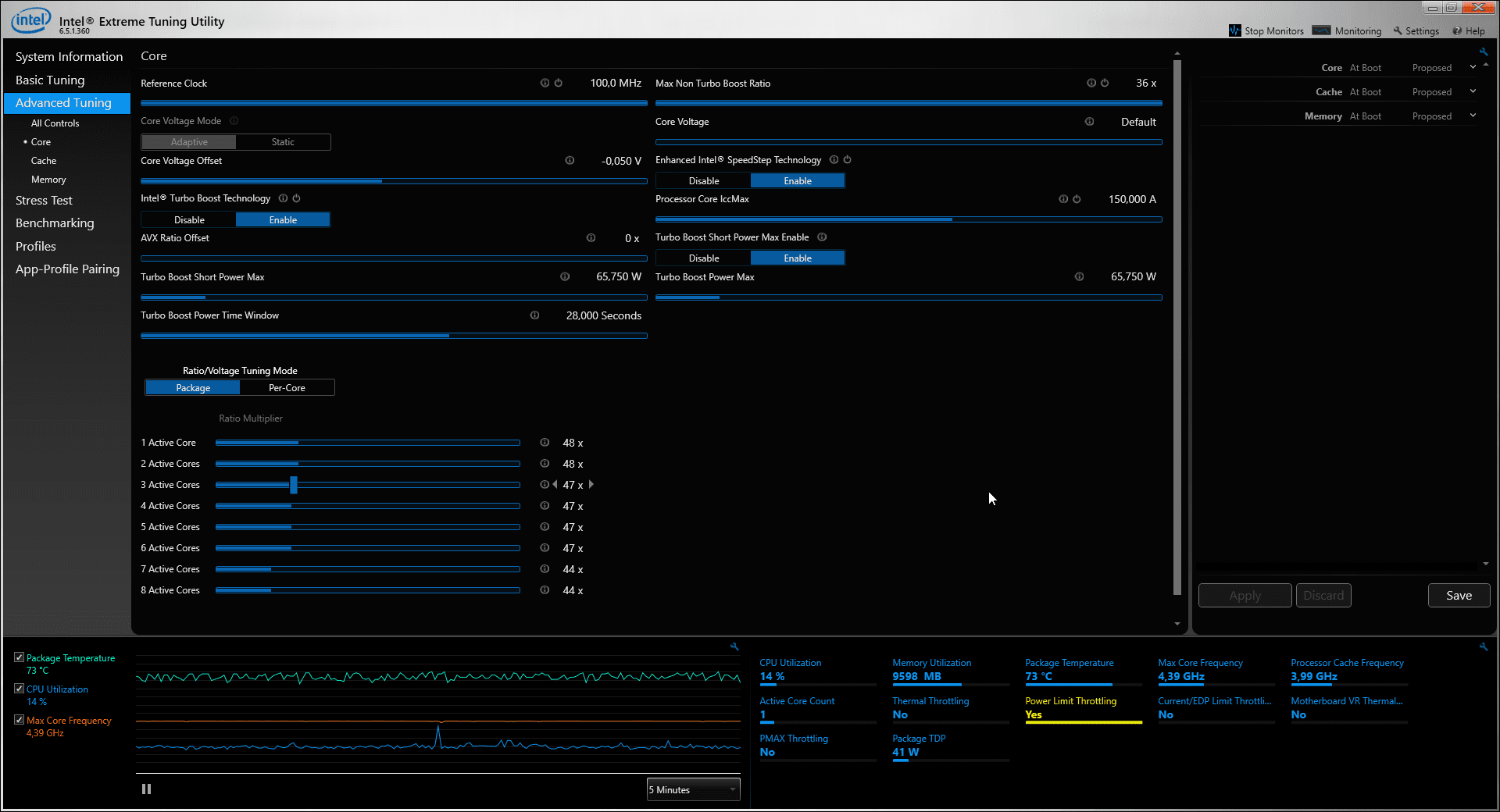Click reset power icon beside Max Non Turbo Boost Ratio

point(1105,83)
